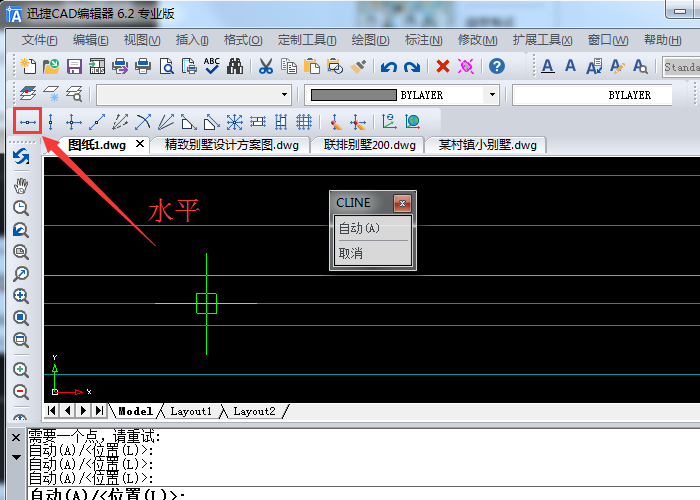This screenshot has width=700, height=500.
Task: Go to previous layout tab arrow
Action: pos(67,410)
